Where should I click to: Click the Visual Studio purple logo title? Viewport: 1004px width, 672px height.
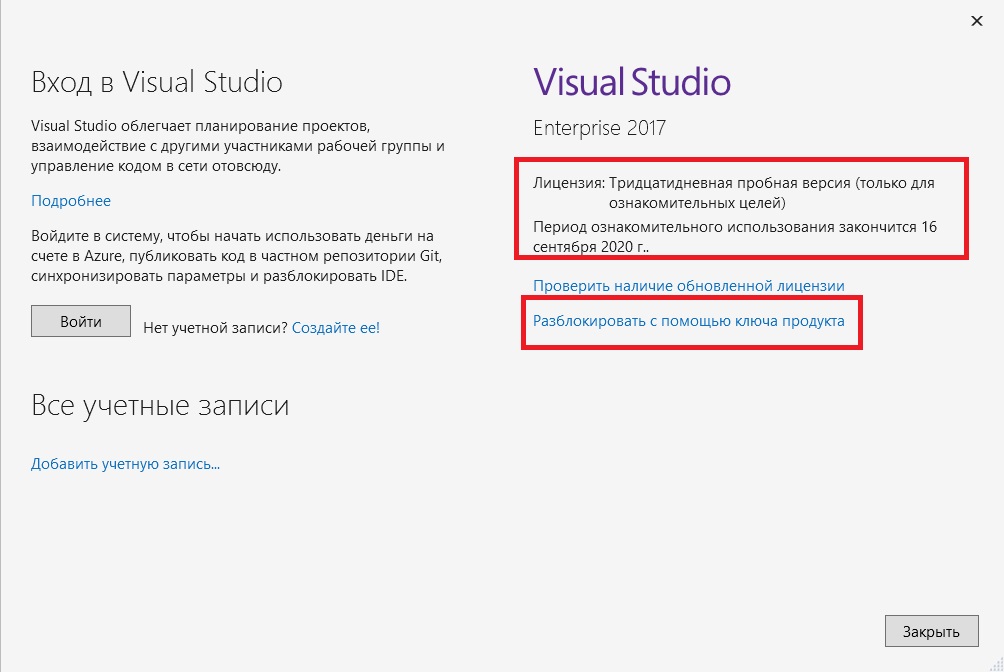click(x=632, y=82)
